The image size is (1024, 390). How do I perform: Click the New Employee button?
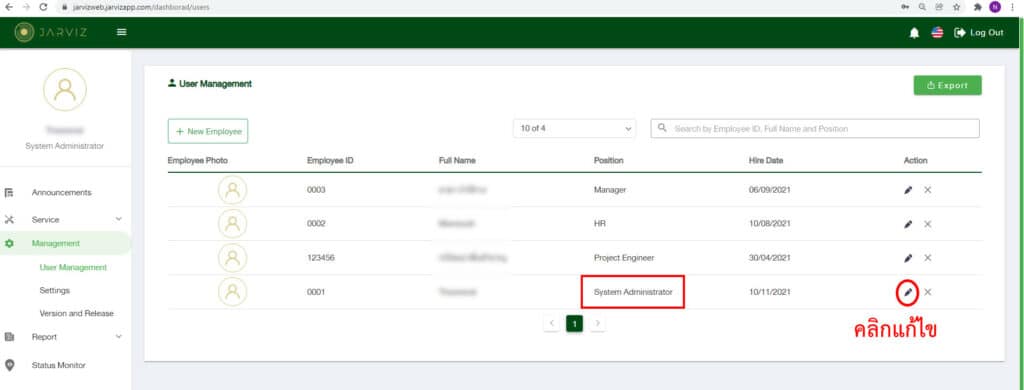208,131
